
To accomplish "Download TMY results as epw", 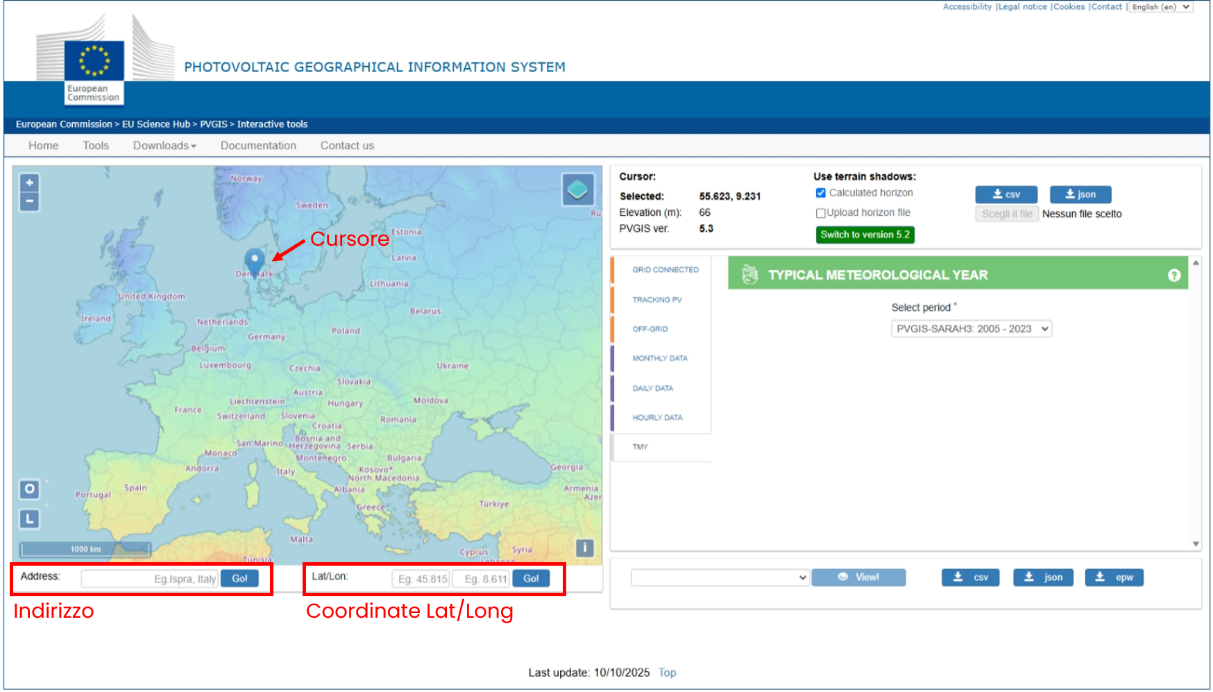I will point(1114,577).
